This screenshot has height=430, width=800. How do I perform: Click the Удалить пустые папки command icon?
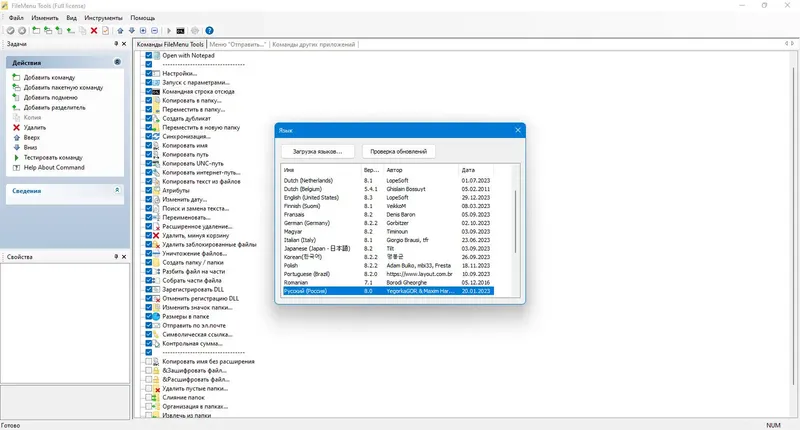pos(157,389)
